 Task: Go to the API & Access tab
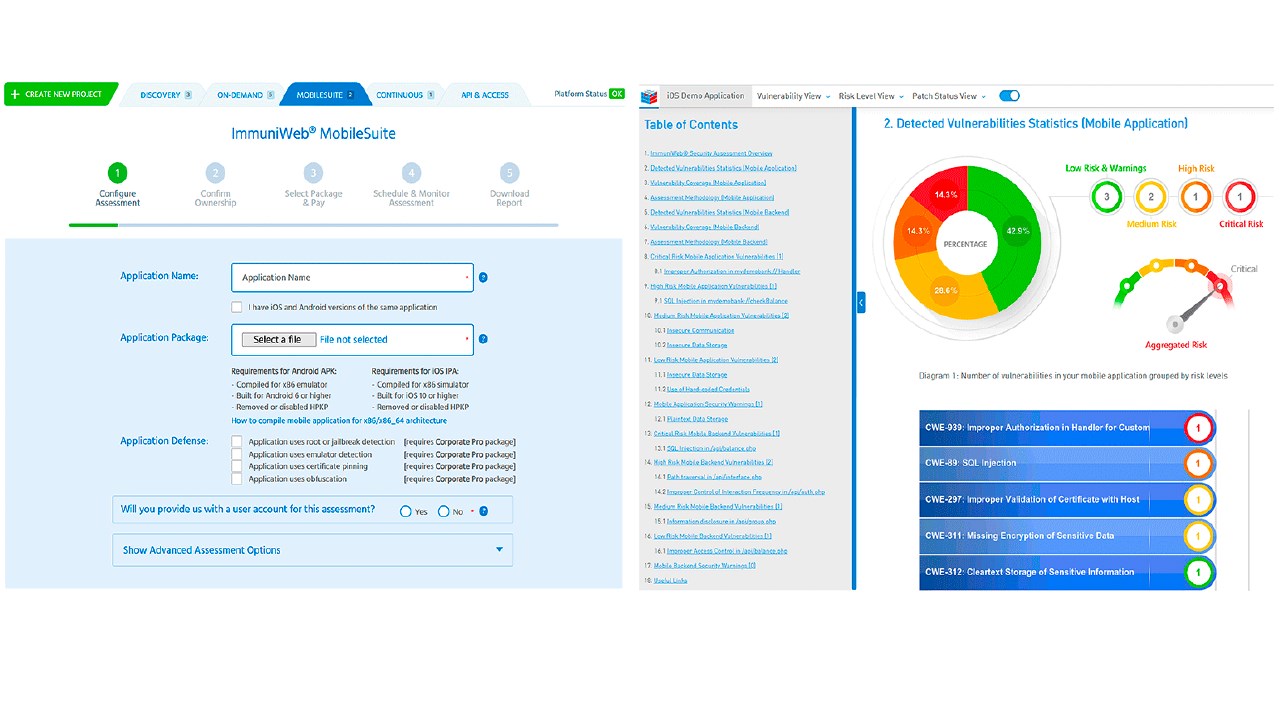click(x=485, y=95)
